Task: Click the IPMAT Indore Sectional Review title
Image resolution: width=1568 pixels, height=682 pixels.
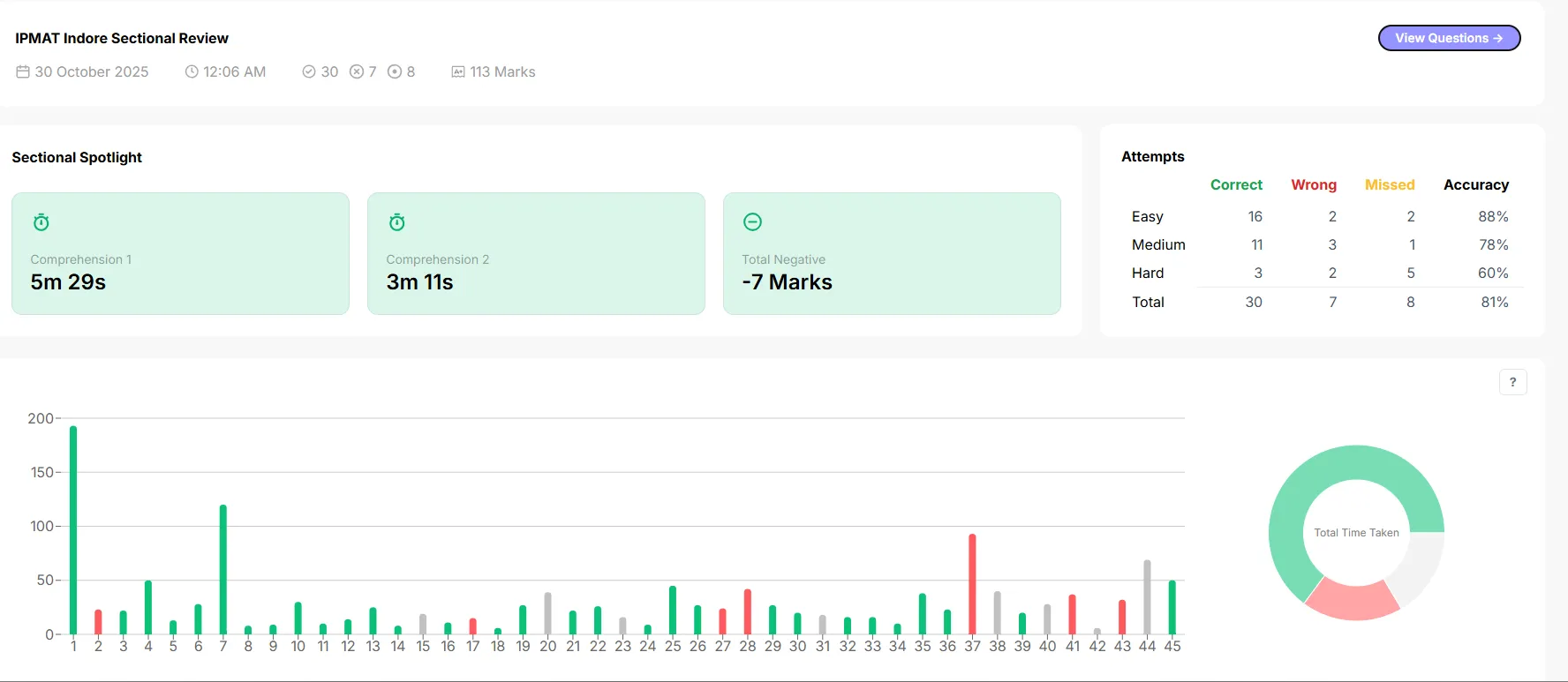Action: pyautogui.click(x=122, y=38)
